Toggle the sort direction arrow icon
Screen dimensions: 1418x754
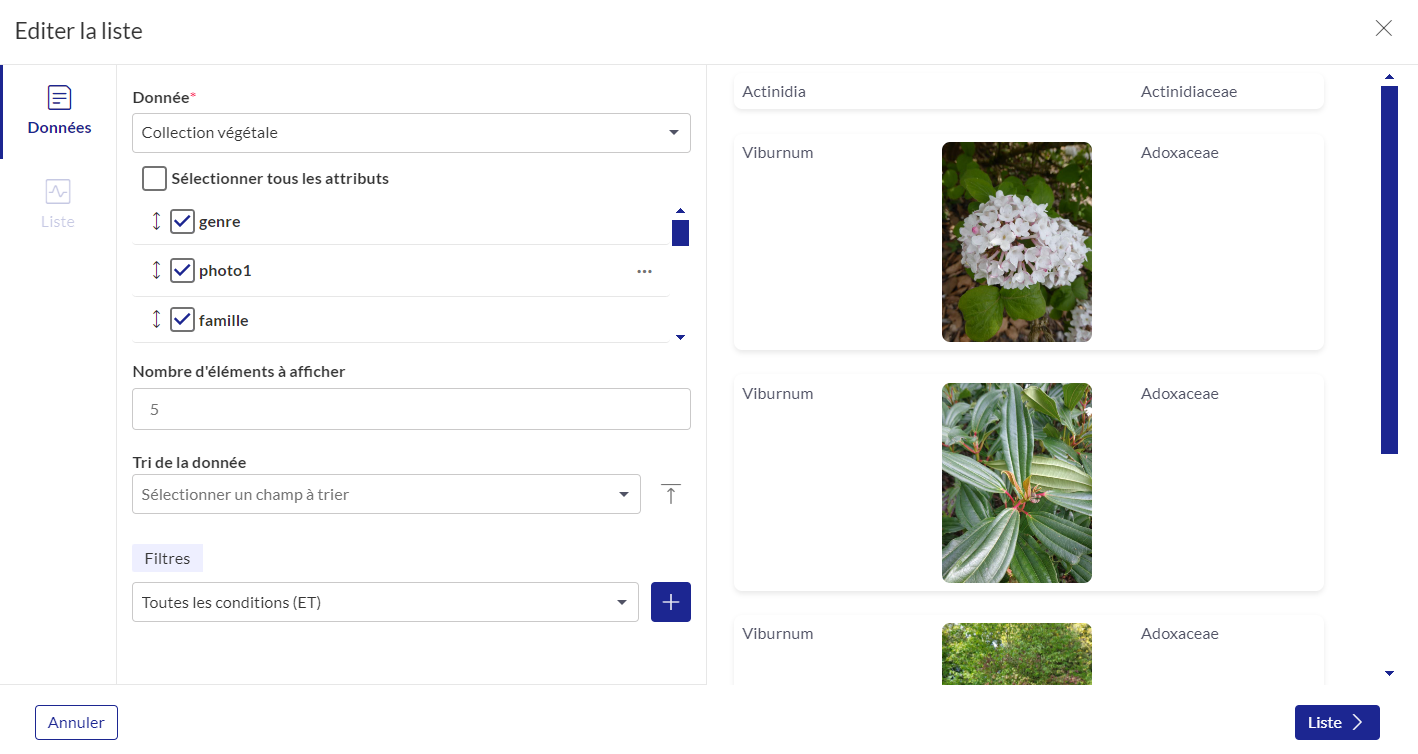click(x=671, y=494)
